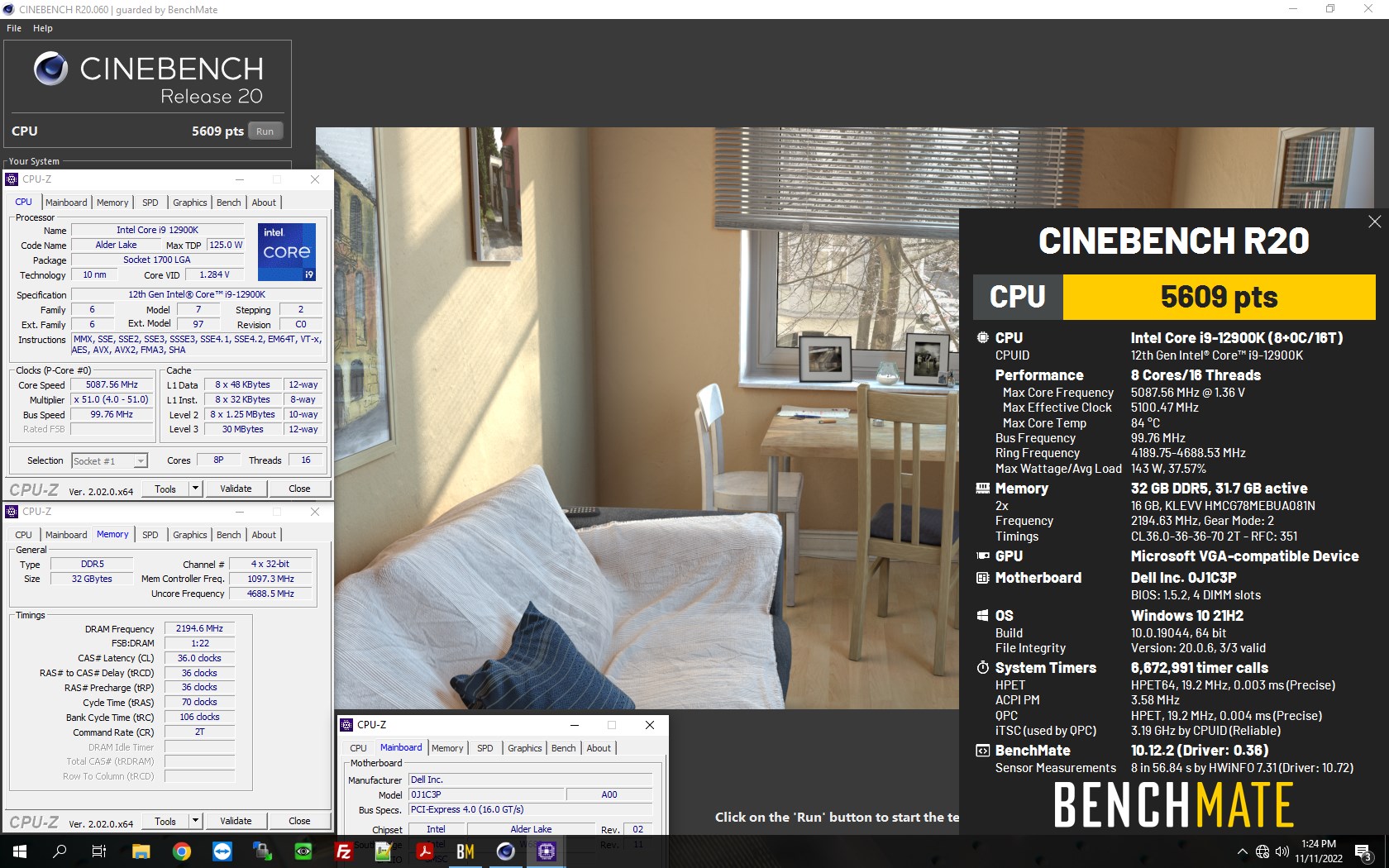
Task: Click the Cinebench logo sphere icon
Action: pos(51,69)
